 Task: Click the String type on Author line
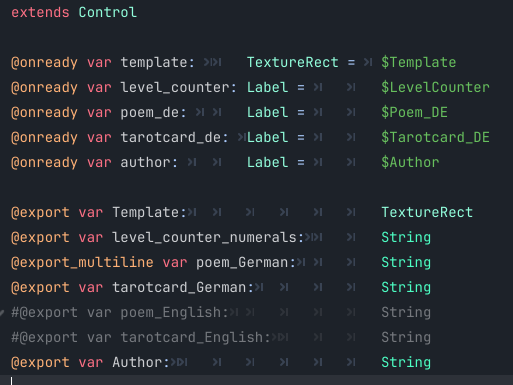point(406,362)
